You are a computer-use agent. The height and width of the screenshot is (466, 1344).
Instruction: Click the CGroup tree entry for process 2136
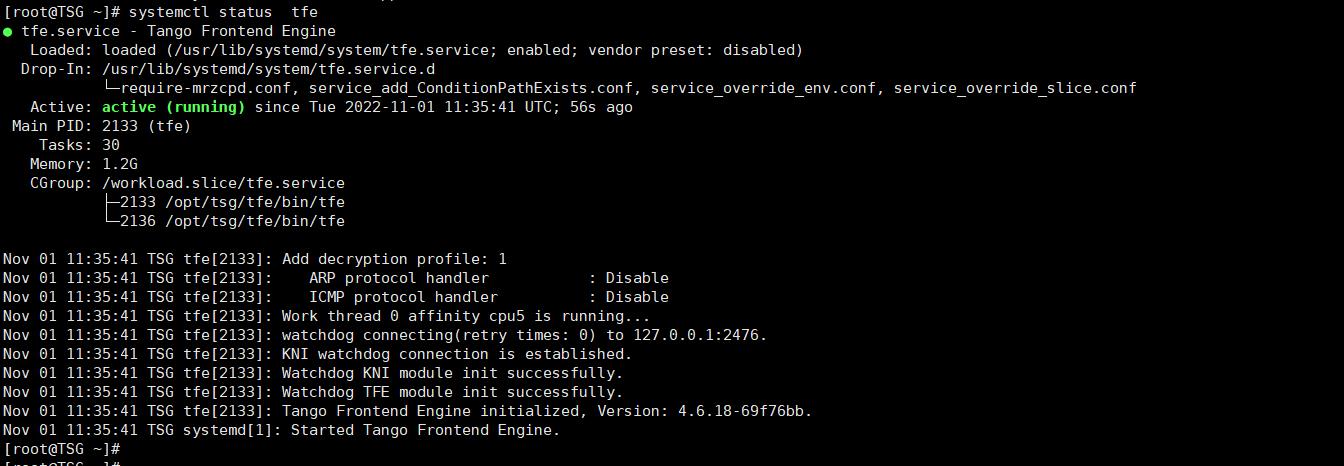232,221
